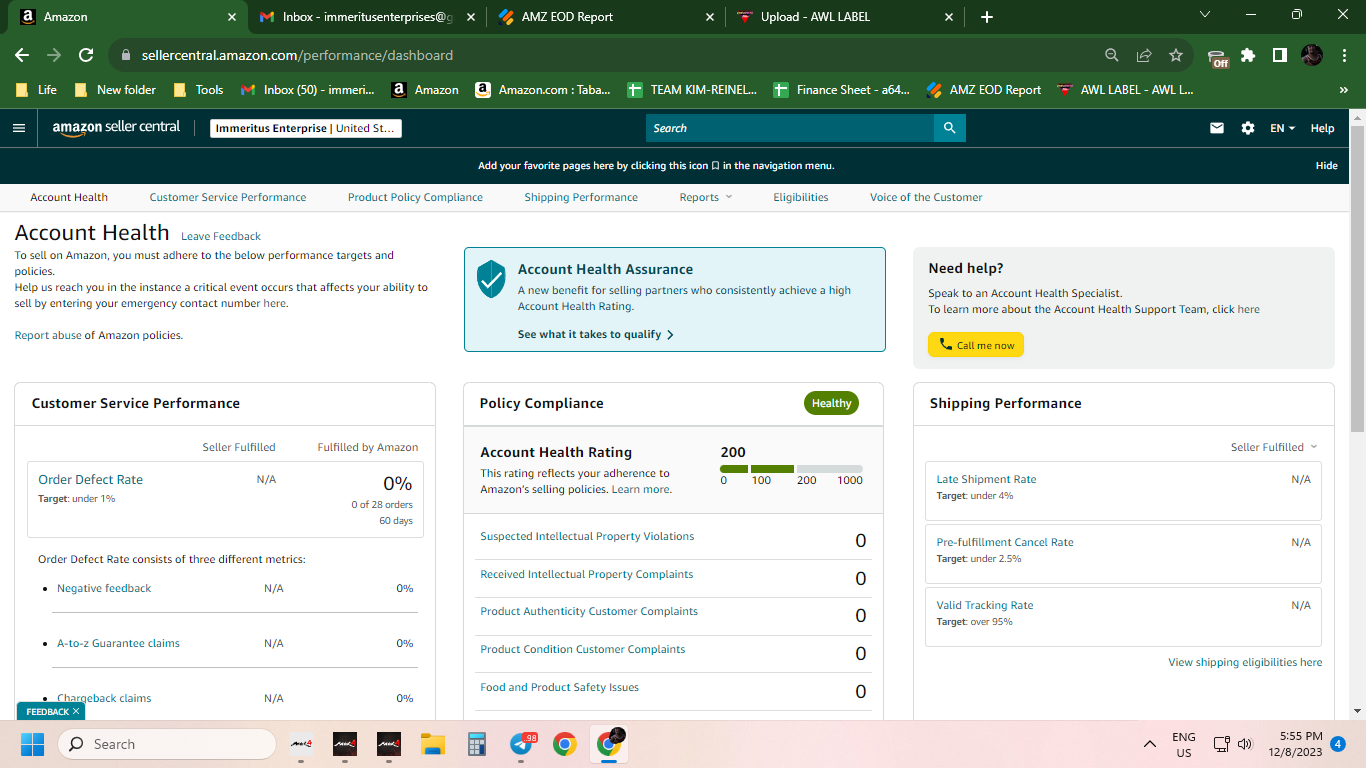Viewport: 1366px width, 768px height.
Task: Switch to the AMZ EOD Report browser tab
Action: click(605, 17)
